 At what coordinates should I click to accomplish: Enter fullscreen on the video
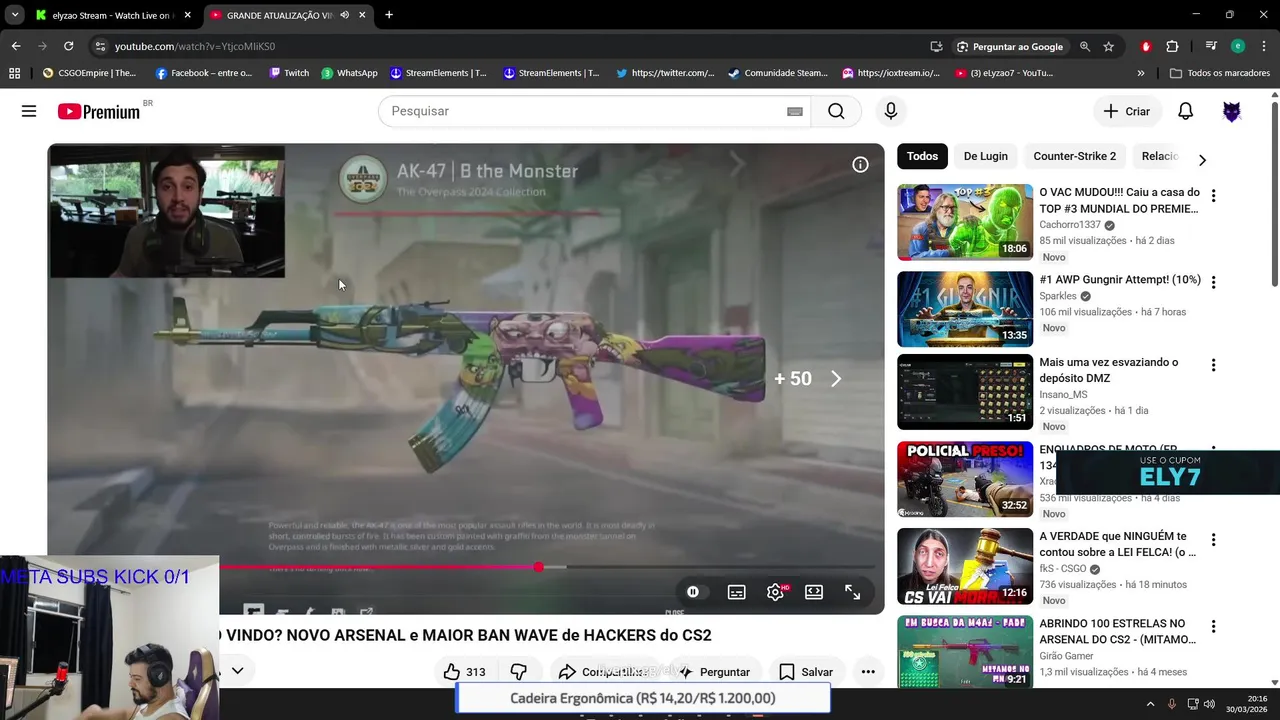point(853,592)
